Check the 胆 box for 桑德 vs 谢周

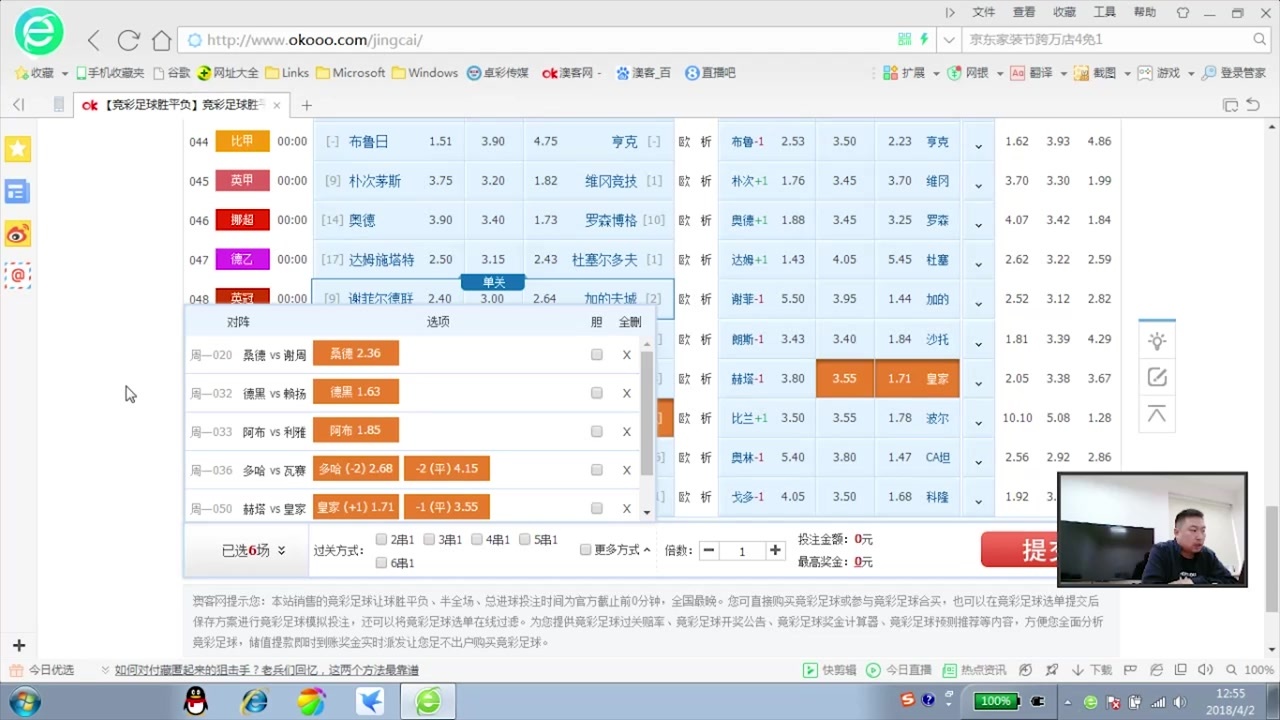597,355
